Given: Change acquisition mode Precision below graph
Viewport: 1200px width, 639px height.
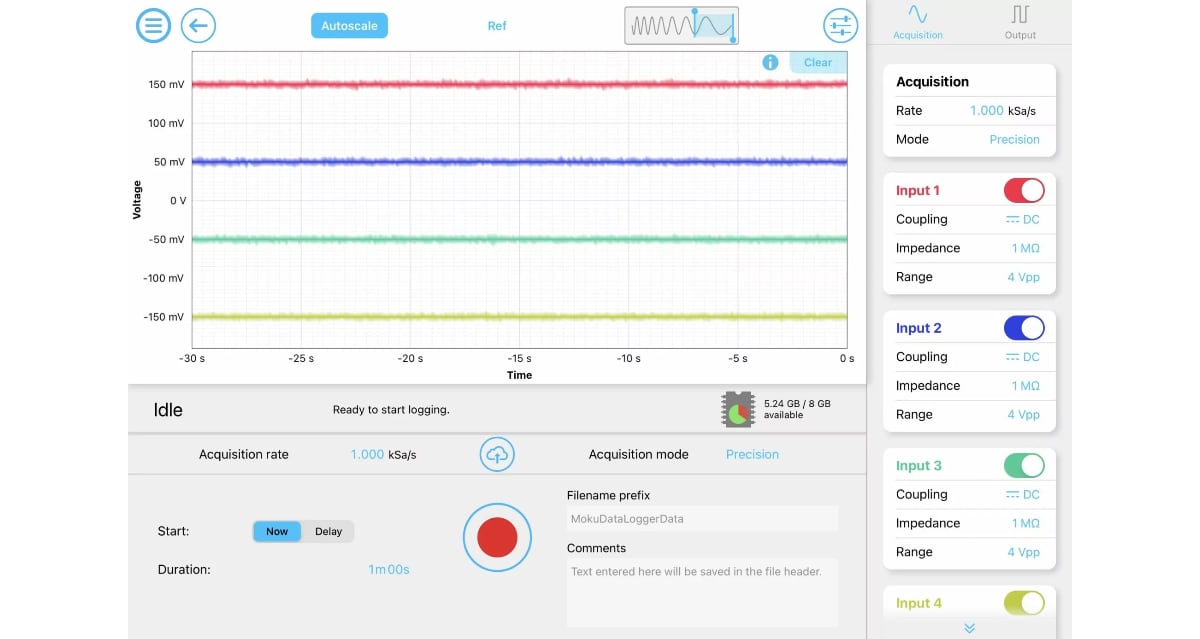Looking at the screenshot, I should 752,454.
